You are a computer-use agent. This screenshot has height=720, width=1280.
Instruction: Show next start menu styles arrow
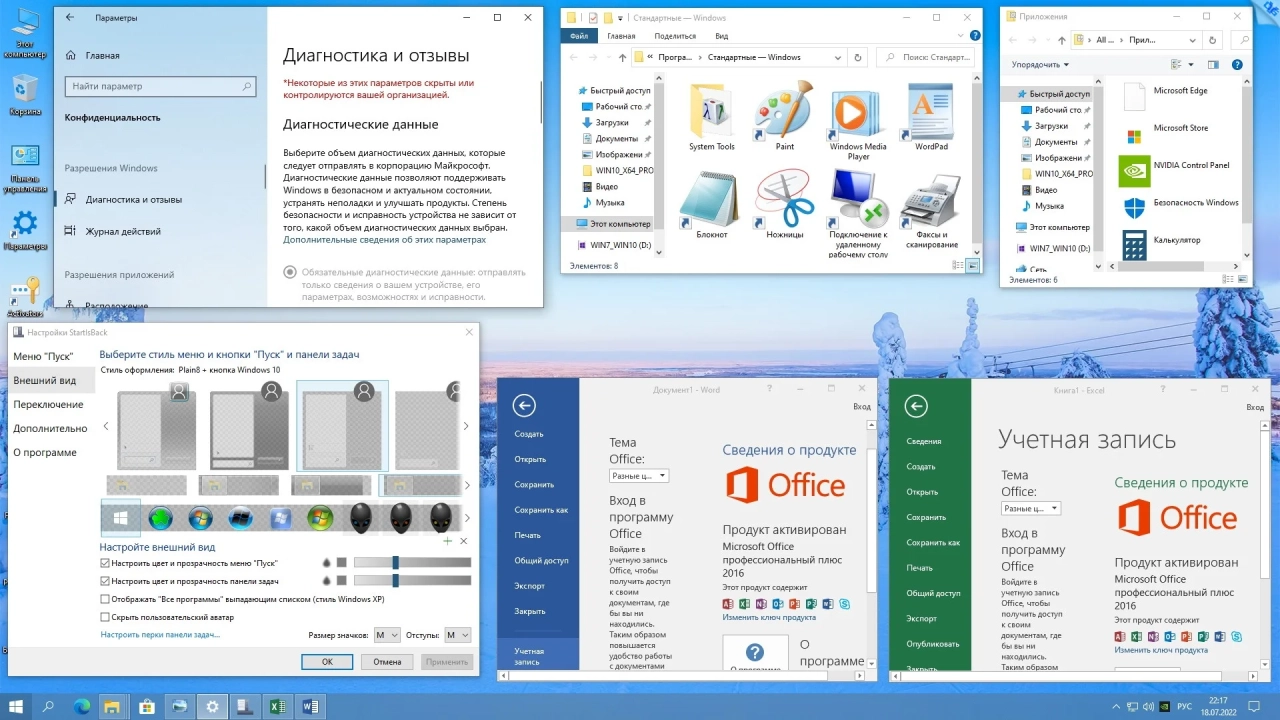point(466,427)
